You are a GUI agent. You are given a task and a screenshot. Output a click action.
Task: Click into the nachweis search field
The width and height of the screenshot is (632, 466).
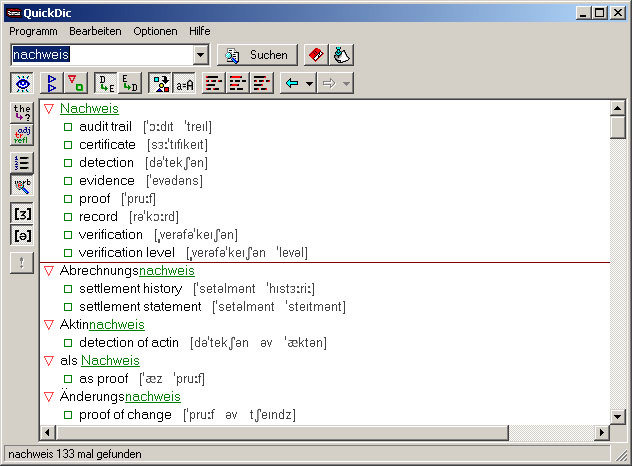[x=102, y=55]
